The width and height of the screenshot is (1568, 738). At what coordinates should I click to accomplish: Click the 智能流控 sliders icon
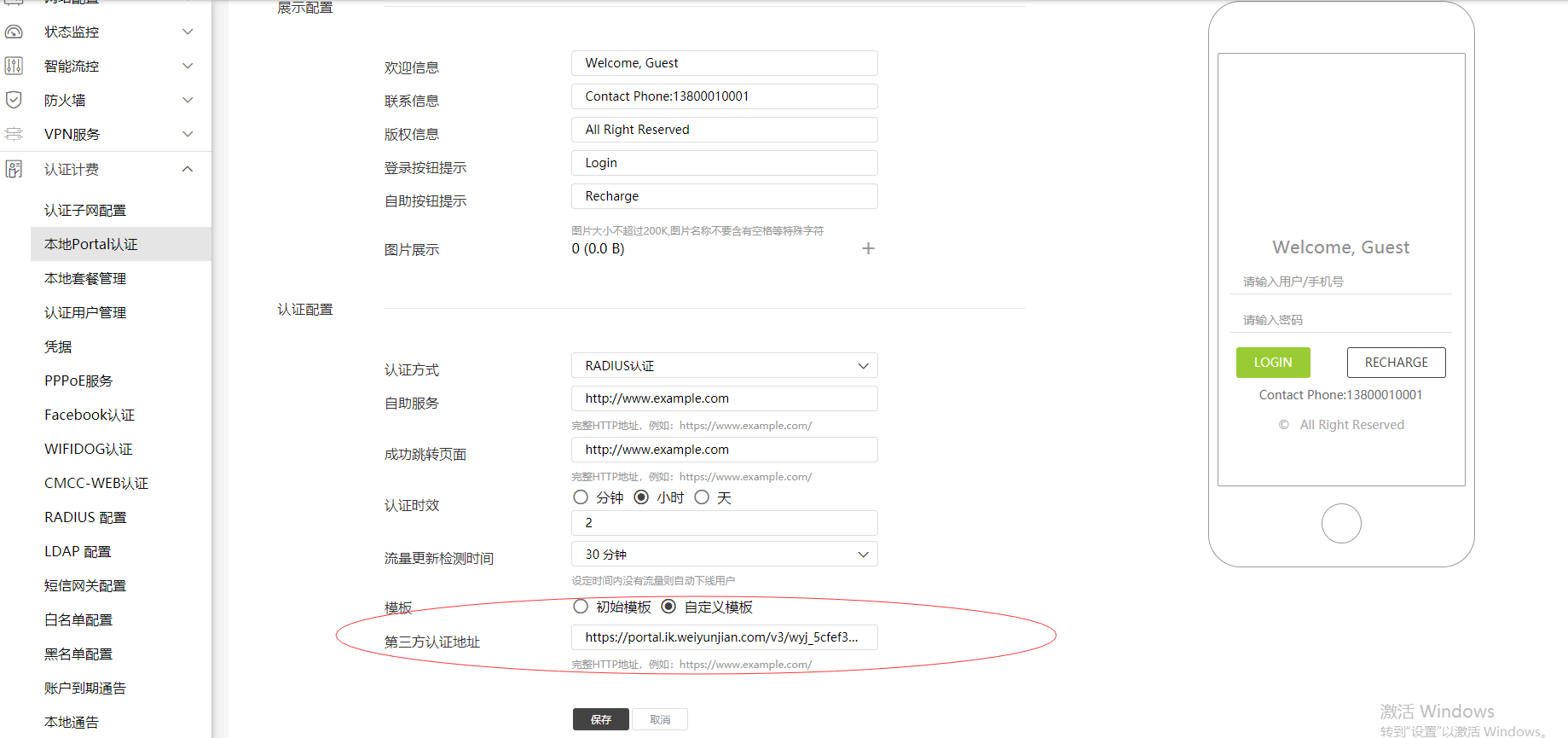coord(14,66)
